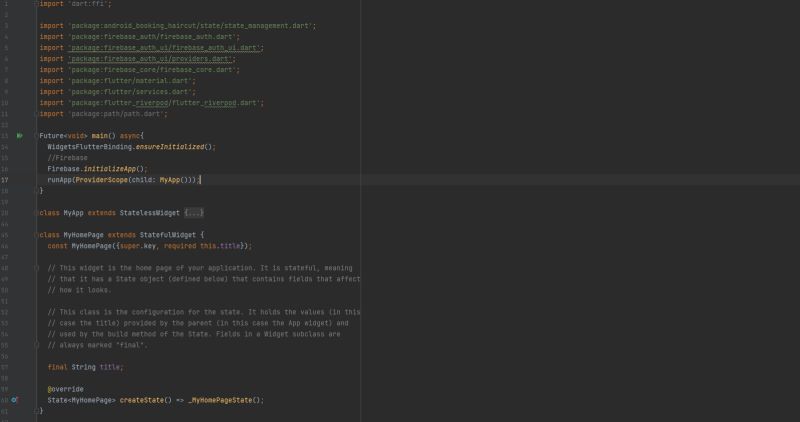
Task: Click 'package:firebase_core/firebase_core.dart' import
Action: (x=154, y=69)
